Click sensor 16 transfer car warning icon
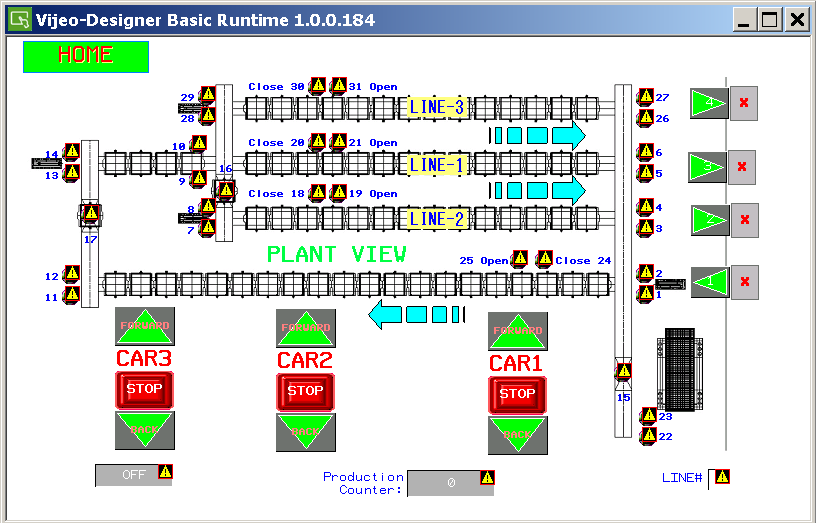Screen dimensions: 816x523 point(226,190)
